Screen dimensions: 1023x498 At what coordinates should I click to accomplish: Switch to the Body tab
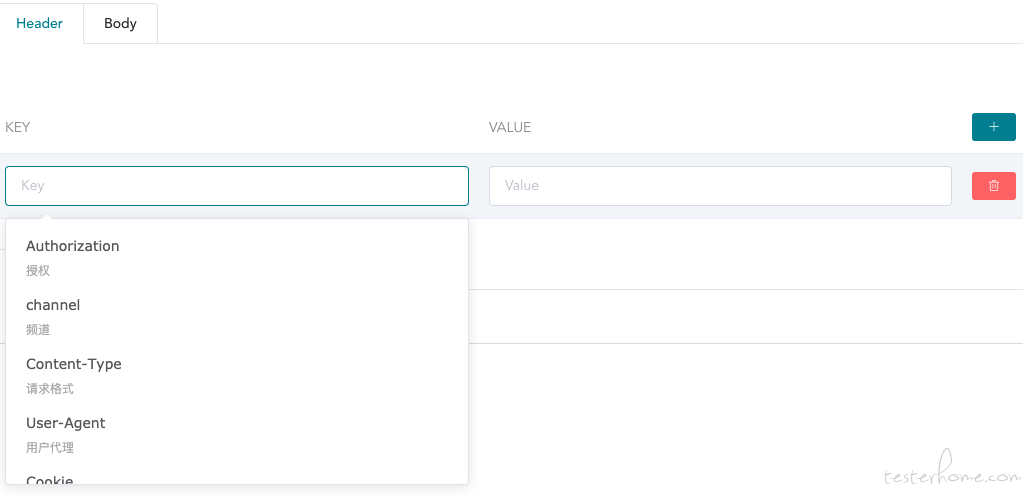pos(121,23)
